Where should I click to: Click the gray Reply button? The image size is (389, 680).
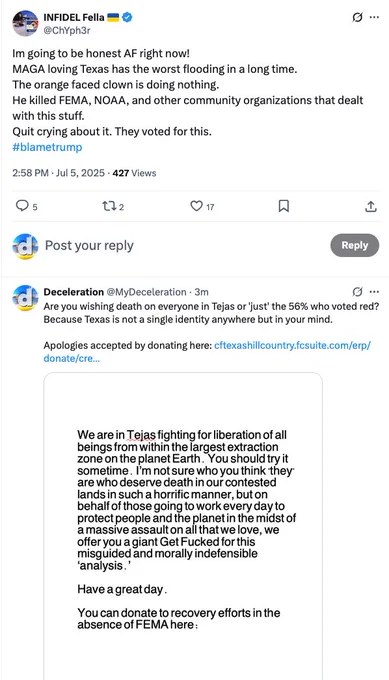(x=355, y=245)
